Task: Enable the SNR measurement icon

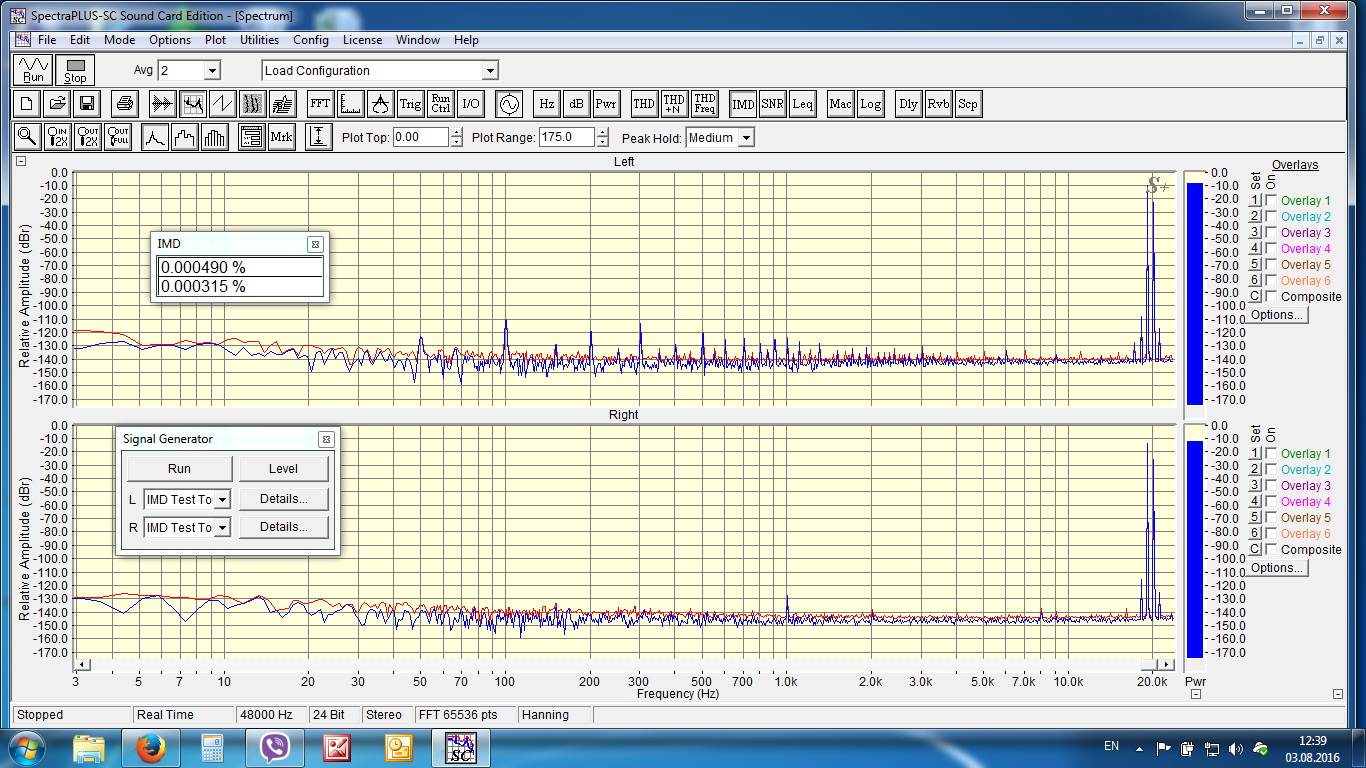Action: pyautogui.click(x=772, y=104)
